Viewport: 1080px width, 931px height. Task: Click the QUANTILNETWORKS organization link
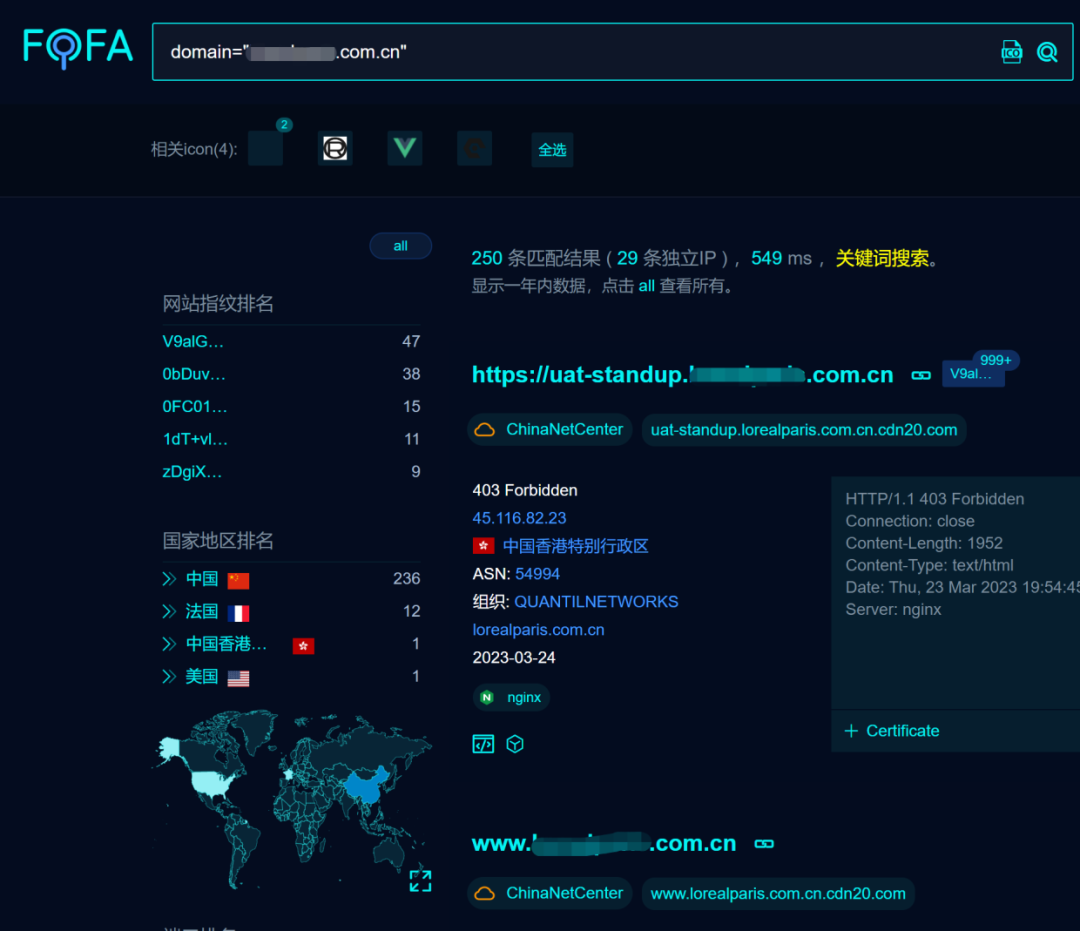pos(596,602)
